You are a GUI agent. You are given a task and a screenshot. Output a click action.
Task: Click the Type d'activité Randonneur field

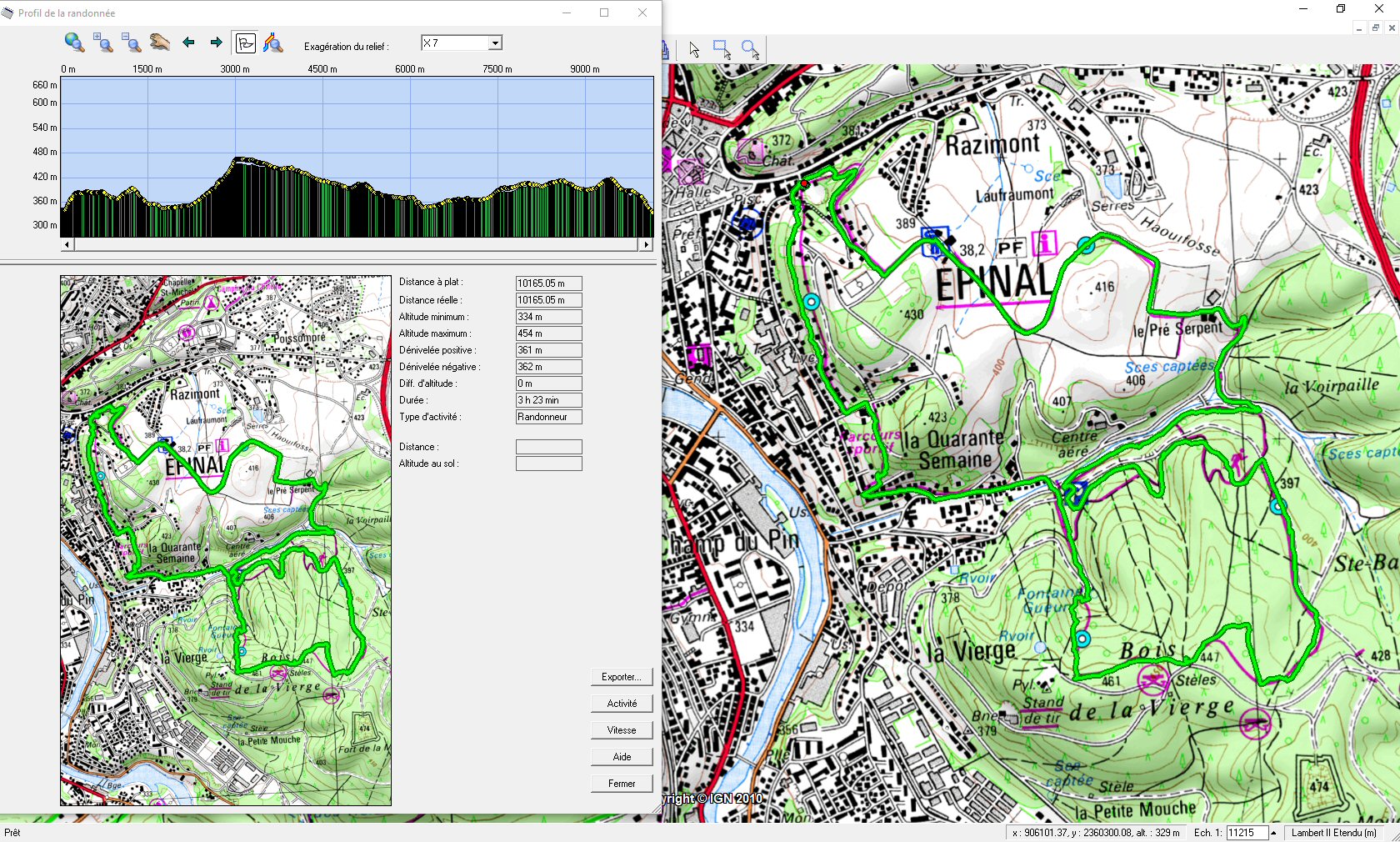[548, 417]
